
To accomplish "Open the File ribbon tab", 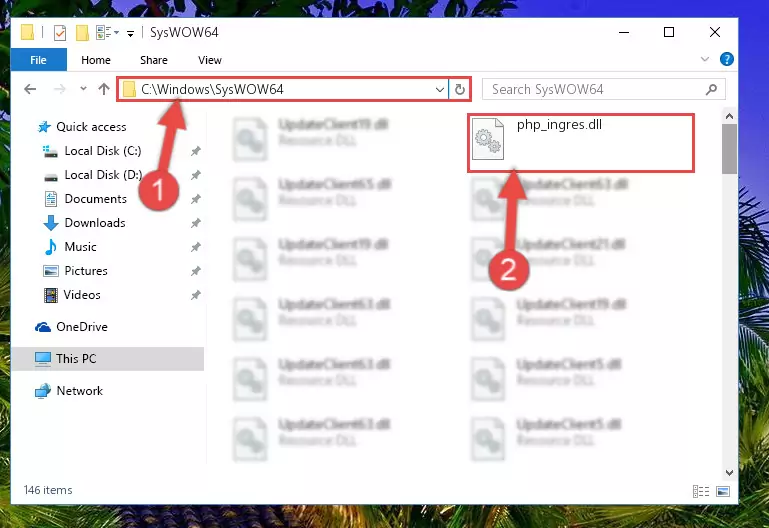I will tap(38, 60).
